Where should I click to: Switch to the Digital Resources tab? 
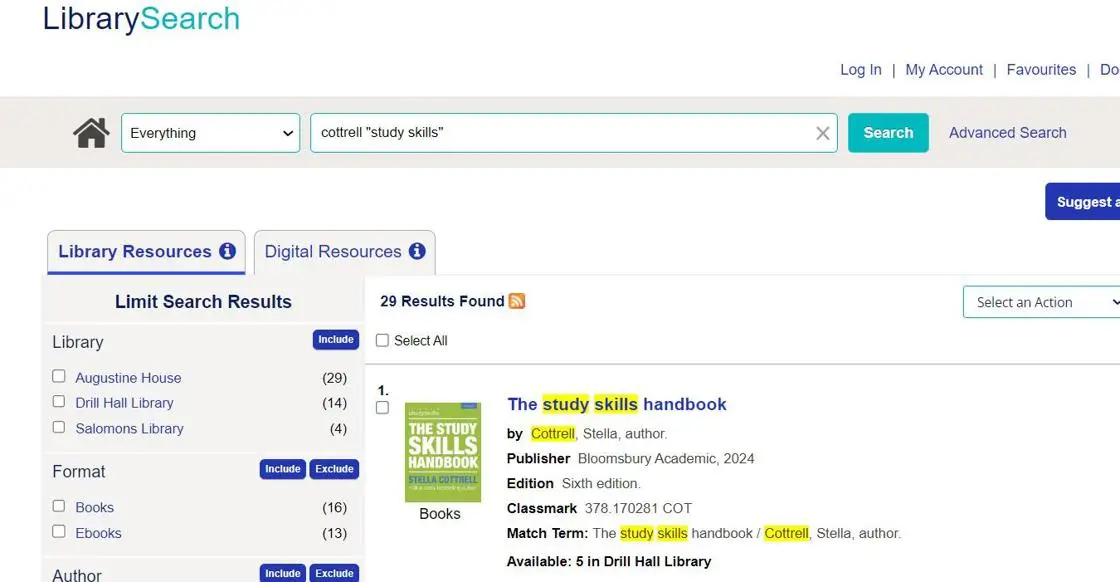coord(332,252)
